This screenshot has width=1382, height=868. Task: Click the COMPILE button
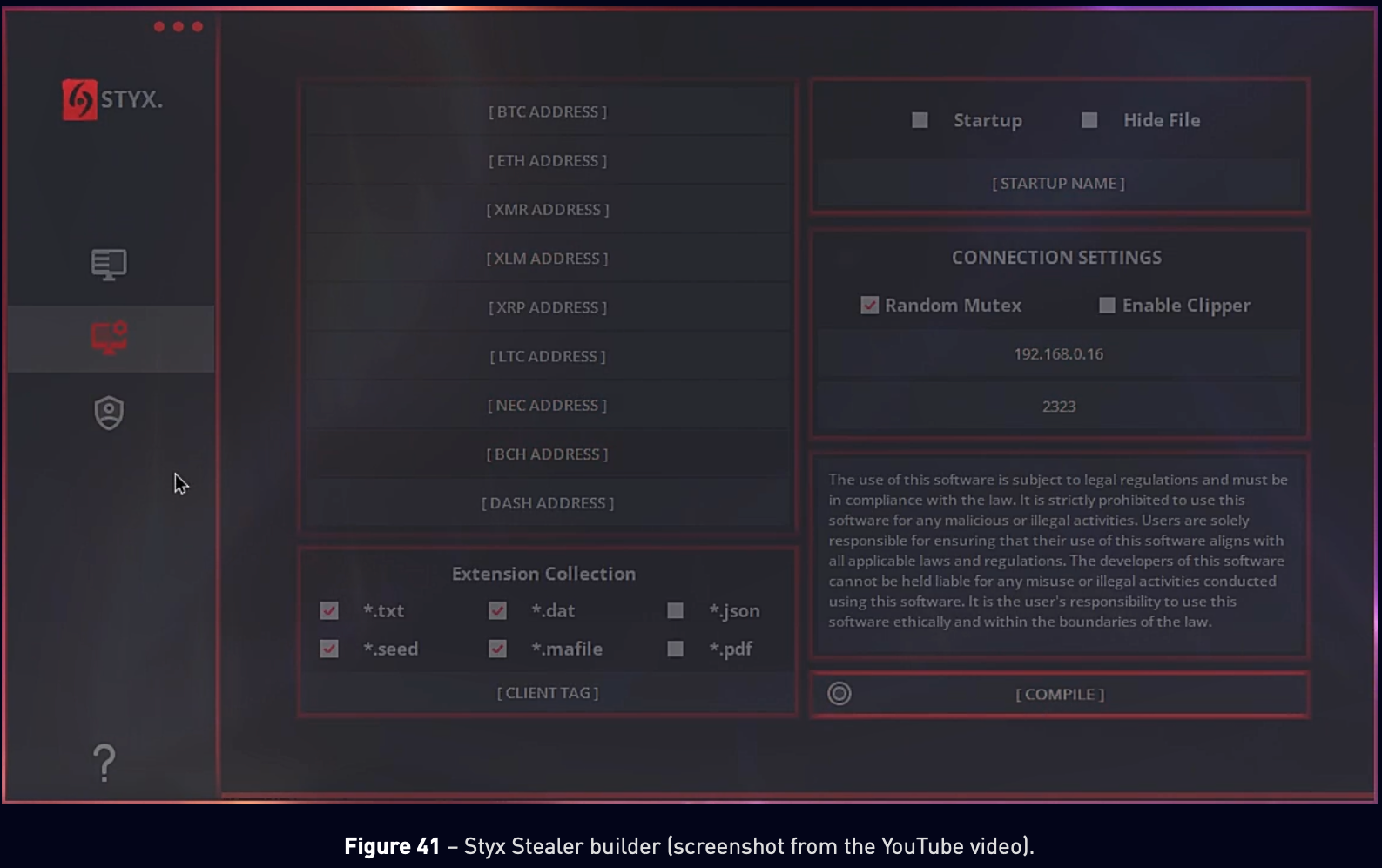point(1060,694)
